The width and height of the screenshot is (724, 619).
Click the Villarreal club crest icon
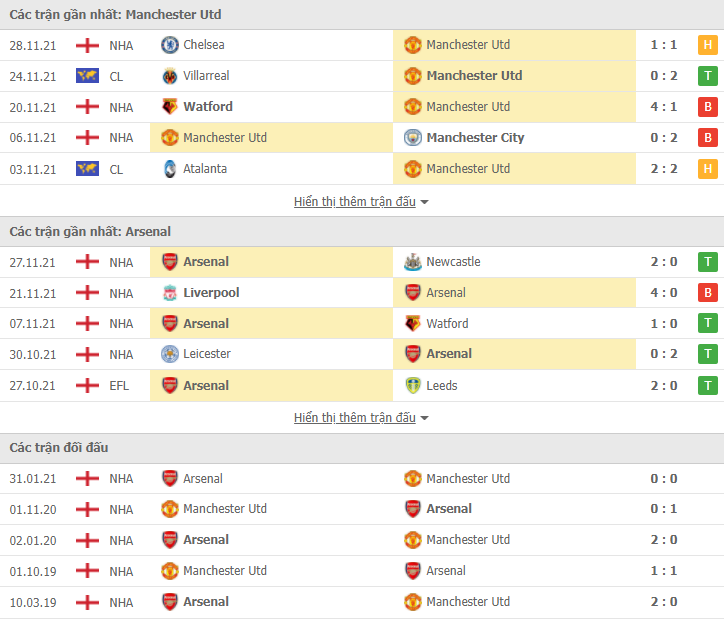click(169, 76)
